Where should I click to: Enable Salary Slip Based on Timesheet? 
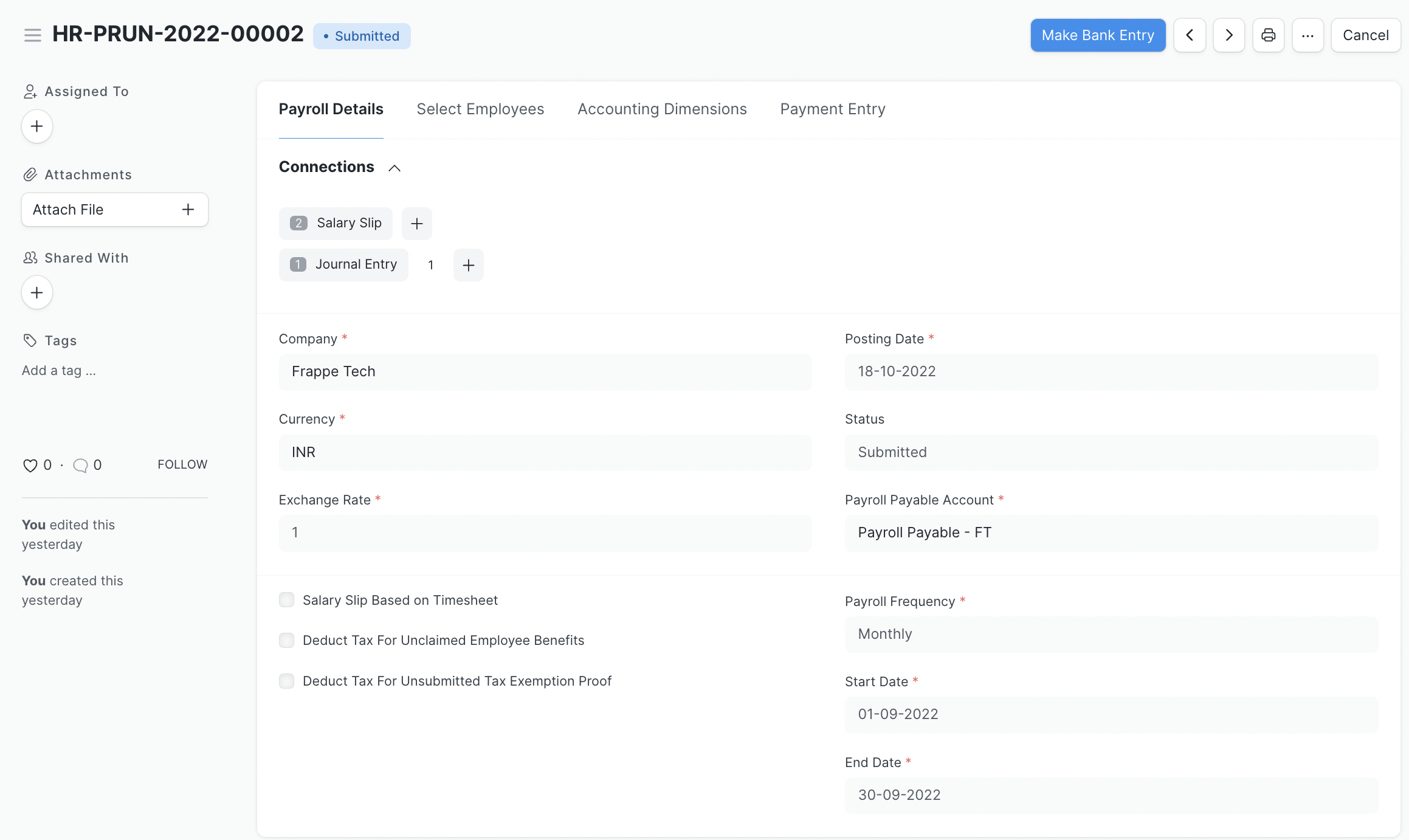pos(286,601)
